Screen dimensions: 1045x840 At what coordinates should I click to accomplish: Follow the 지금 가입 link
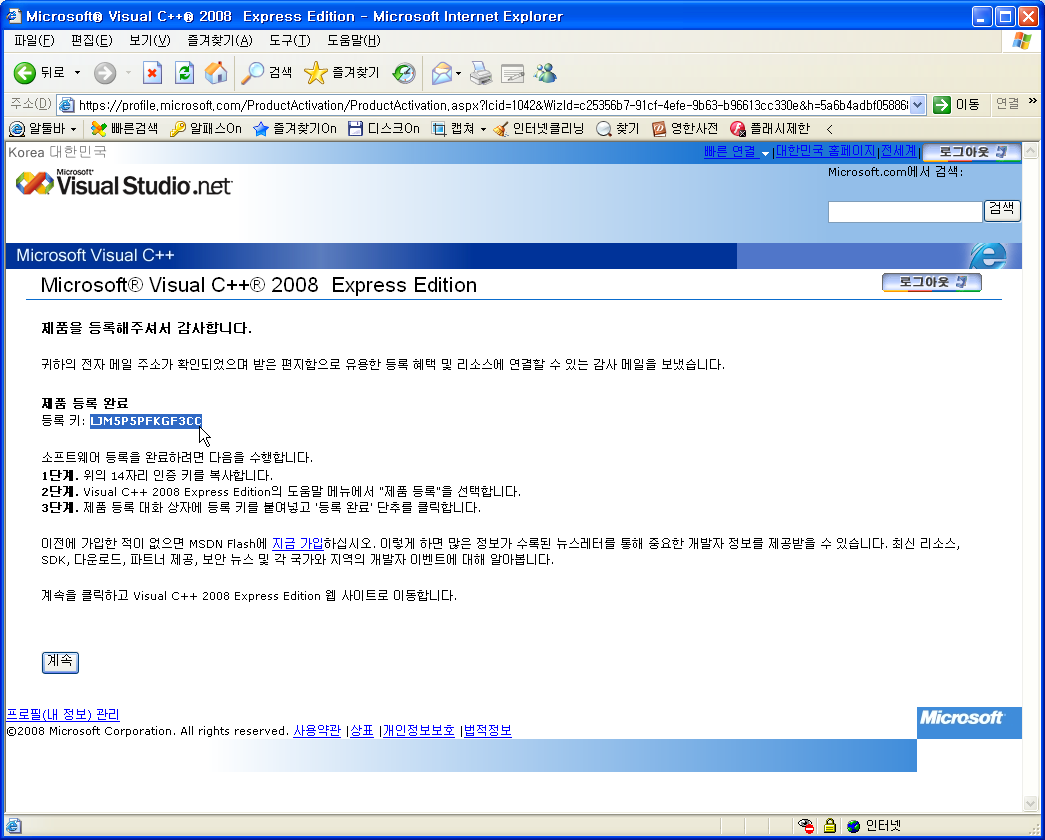click(x=297, y=543)
